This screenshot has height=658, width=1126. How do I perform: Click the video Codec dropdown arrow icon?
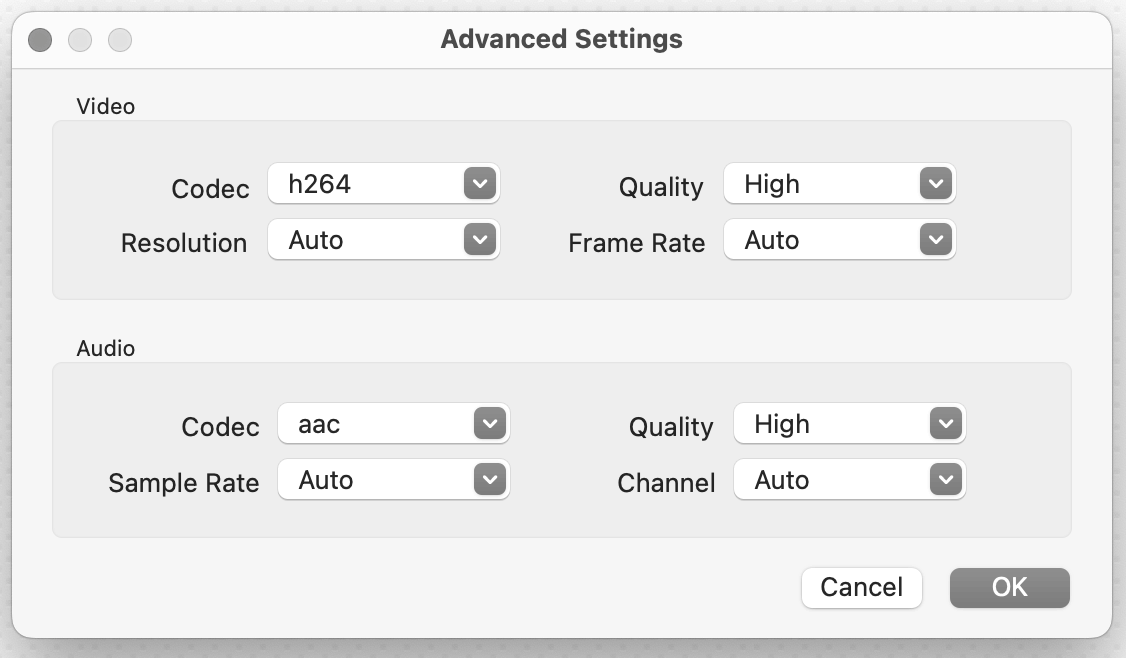point(480,184)
